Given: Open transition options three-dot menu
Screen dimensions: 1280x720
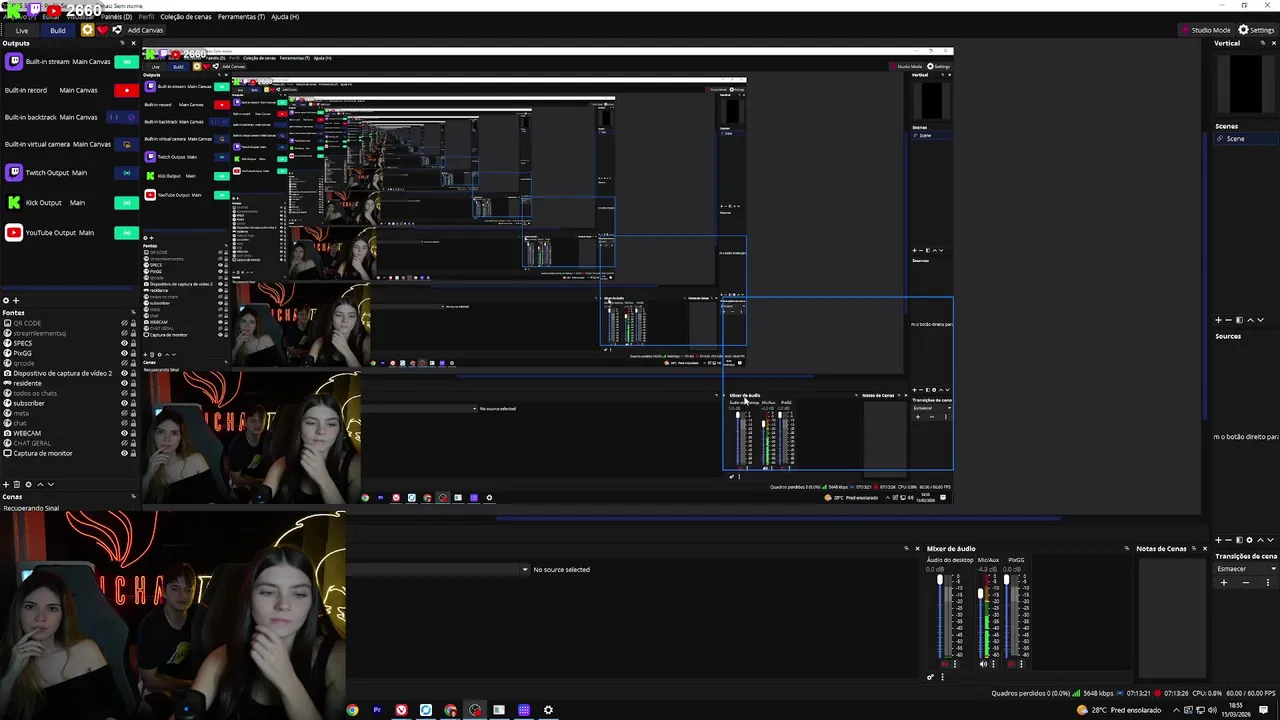Looking at the screenshot, I should click(1268, 583).
